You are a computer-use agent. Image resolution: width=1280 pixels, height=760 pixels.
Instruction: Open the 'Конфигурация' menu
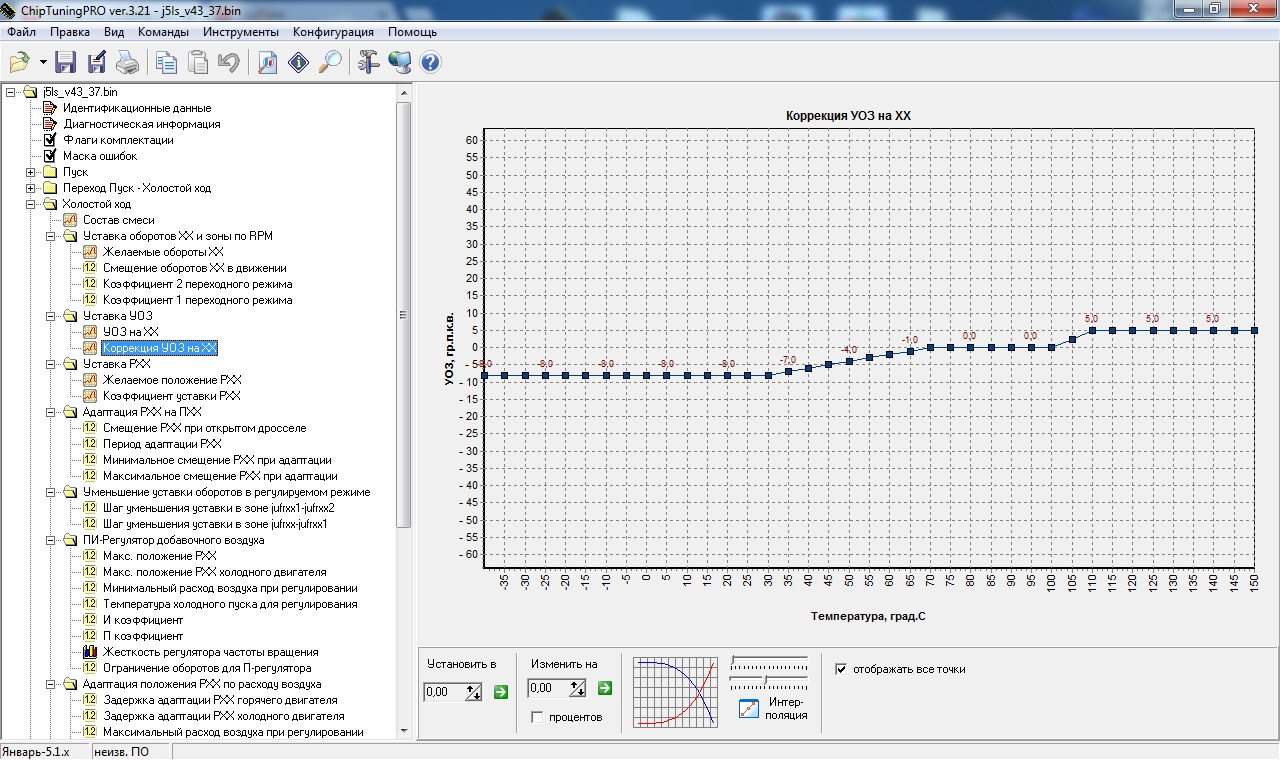[333, 32]
